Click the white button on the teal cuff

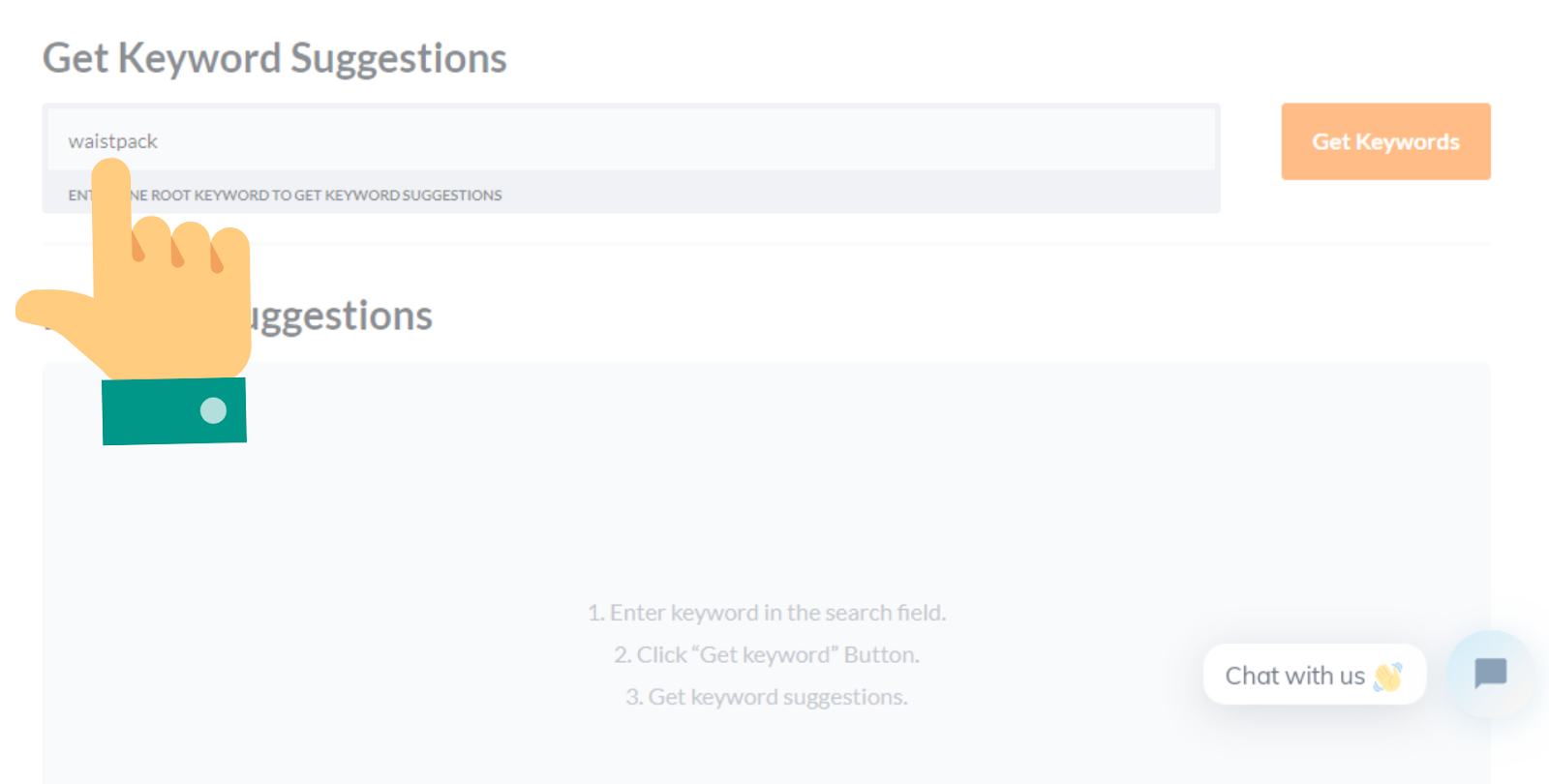[213, 410]
